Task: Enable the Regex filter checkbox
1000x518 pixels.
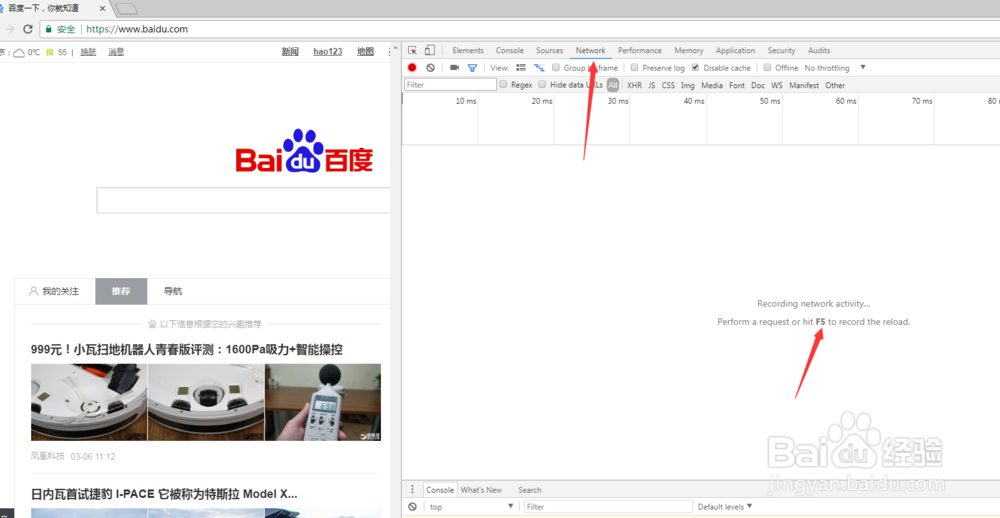Action: 504,84
